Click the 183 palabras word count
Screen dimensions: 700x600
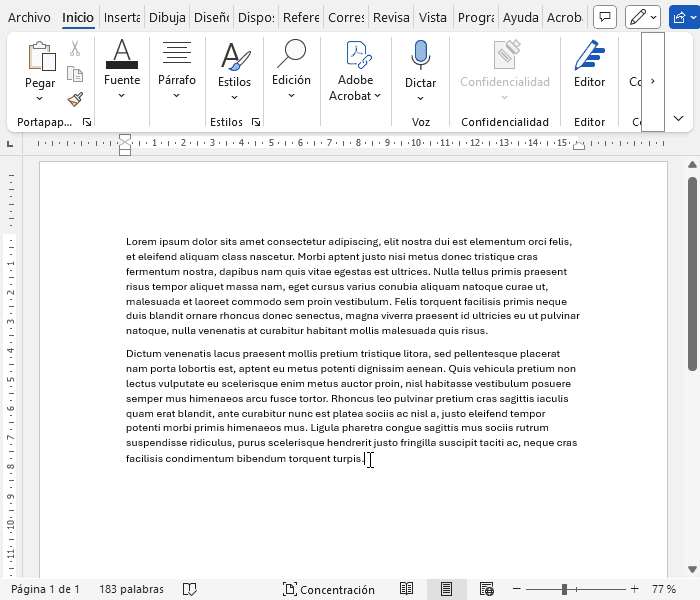[x=131, y=590]
